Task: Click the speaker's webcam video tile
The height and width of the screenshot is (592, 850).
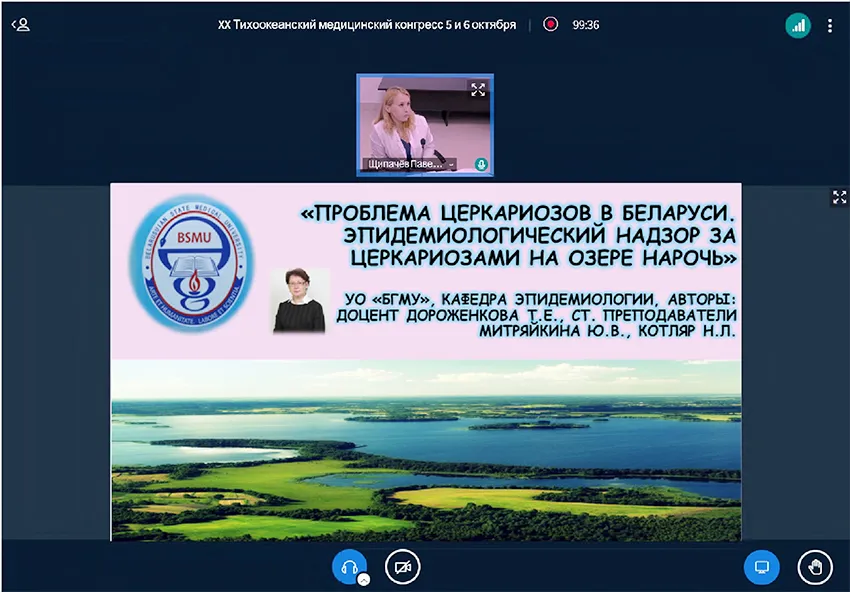Action: coord(425,120)
